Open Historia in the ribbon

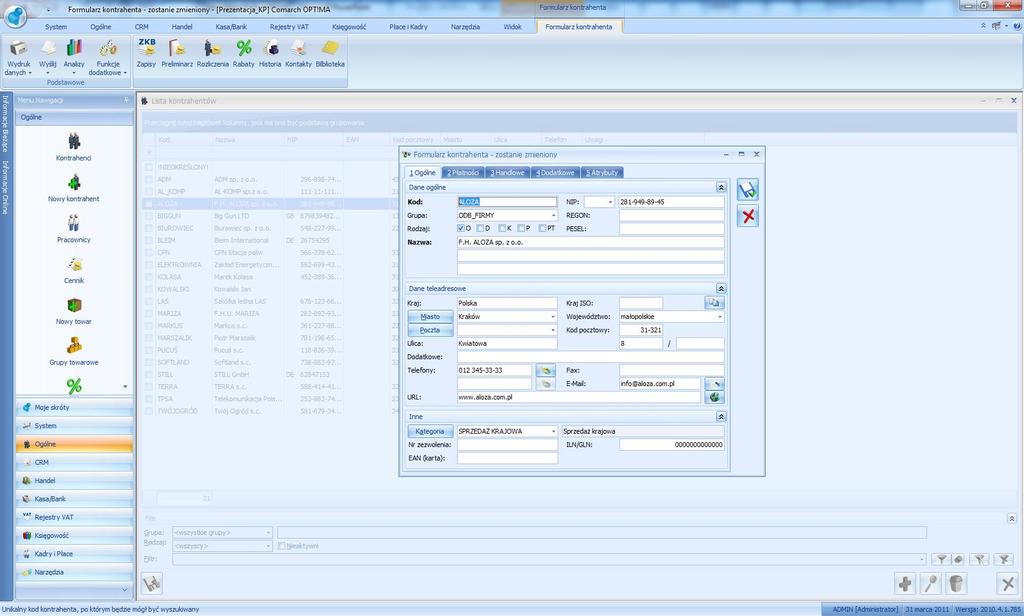pyautogui.click(x=270, y=53)
